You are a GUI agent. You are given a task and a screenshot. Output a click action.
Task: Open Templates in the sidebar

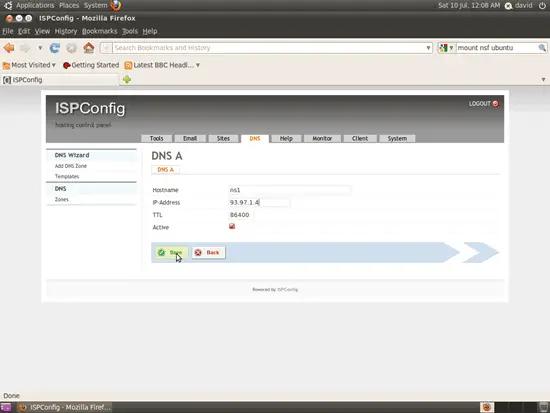point(67,176)
